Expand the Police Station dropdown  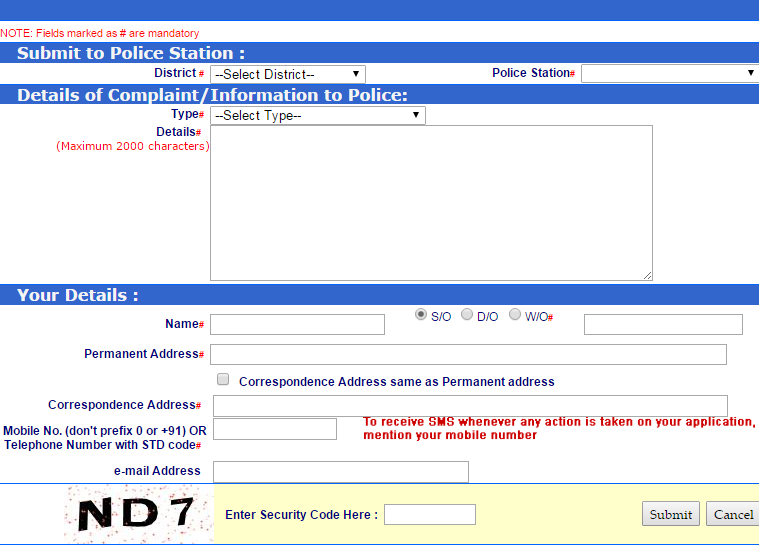click(669, 73)
